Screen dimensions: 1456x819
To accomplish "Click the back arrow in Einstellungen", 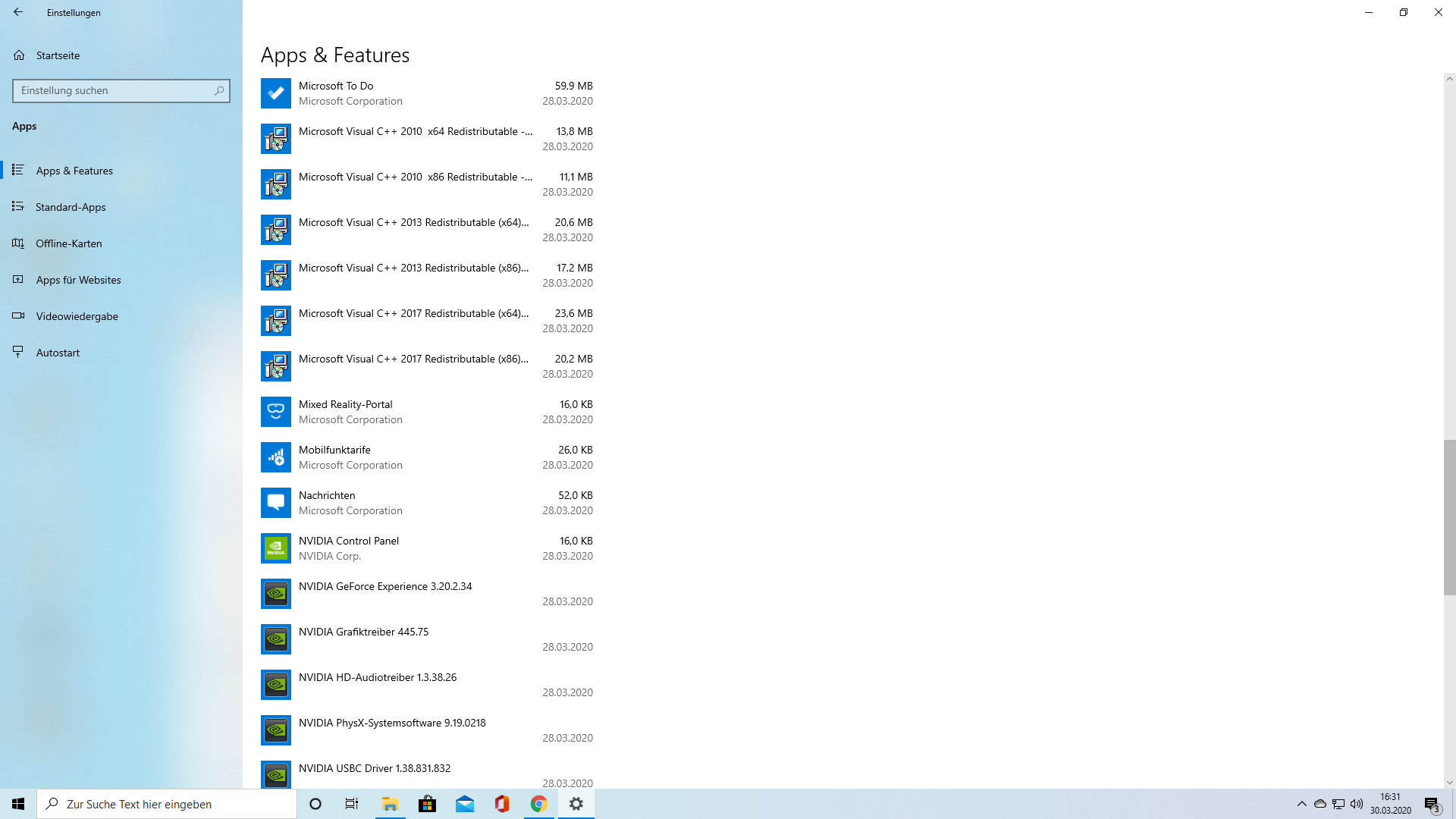I will pyautogui.click(x=18, y=12).
